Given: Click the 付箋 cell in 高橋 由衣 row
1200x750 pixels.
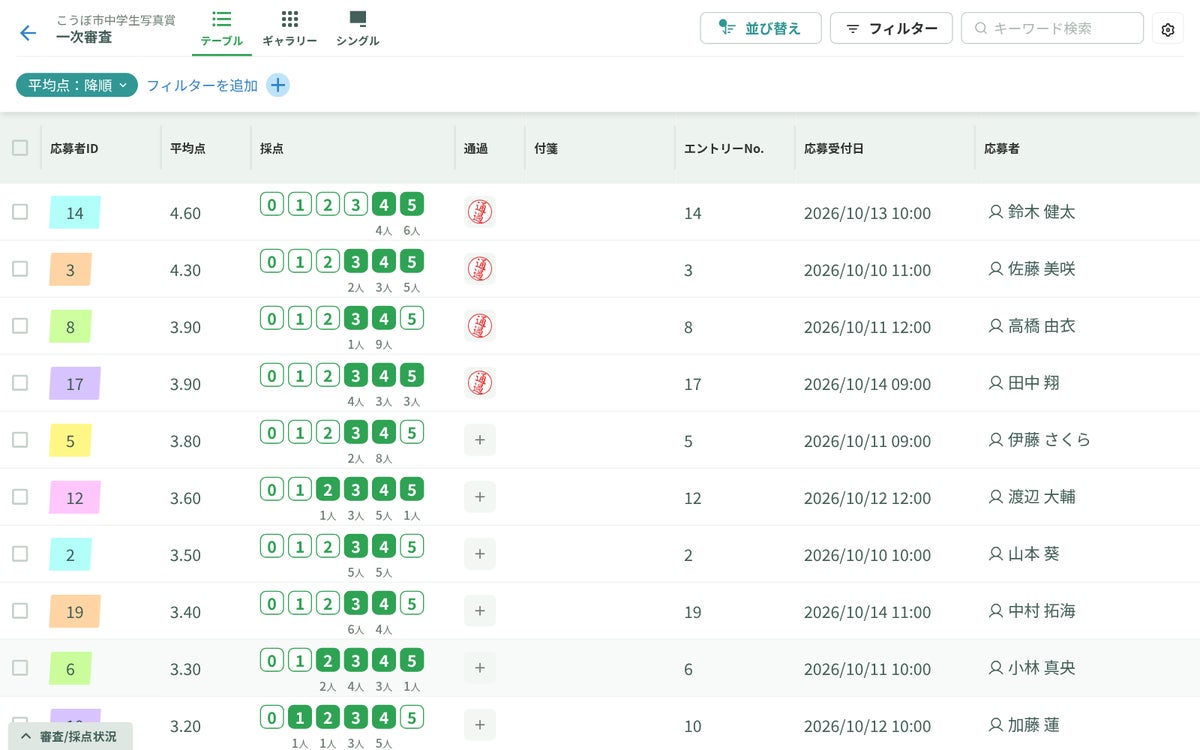Looking at the screenshot, I should [x=599, y=326].
